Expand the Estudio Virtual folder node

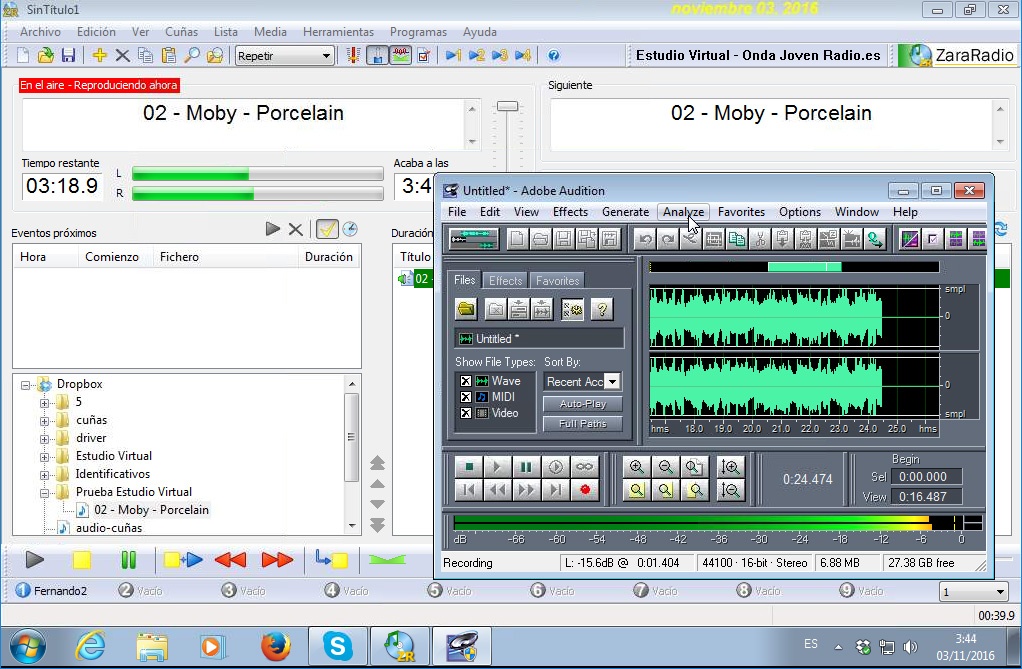[x=44, y=457]
